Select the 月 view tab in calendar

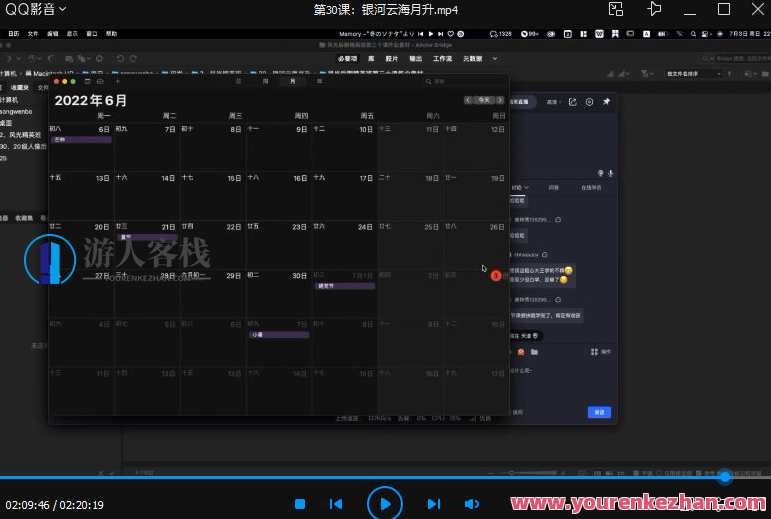coord(293,81)
